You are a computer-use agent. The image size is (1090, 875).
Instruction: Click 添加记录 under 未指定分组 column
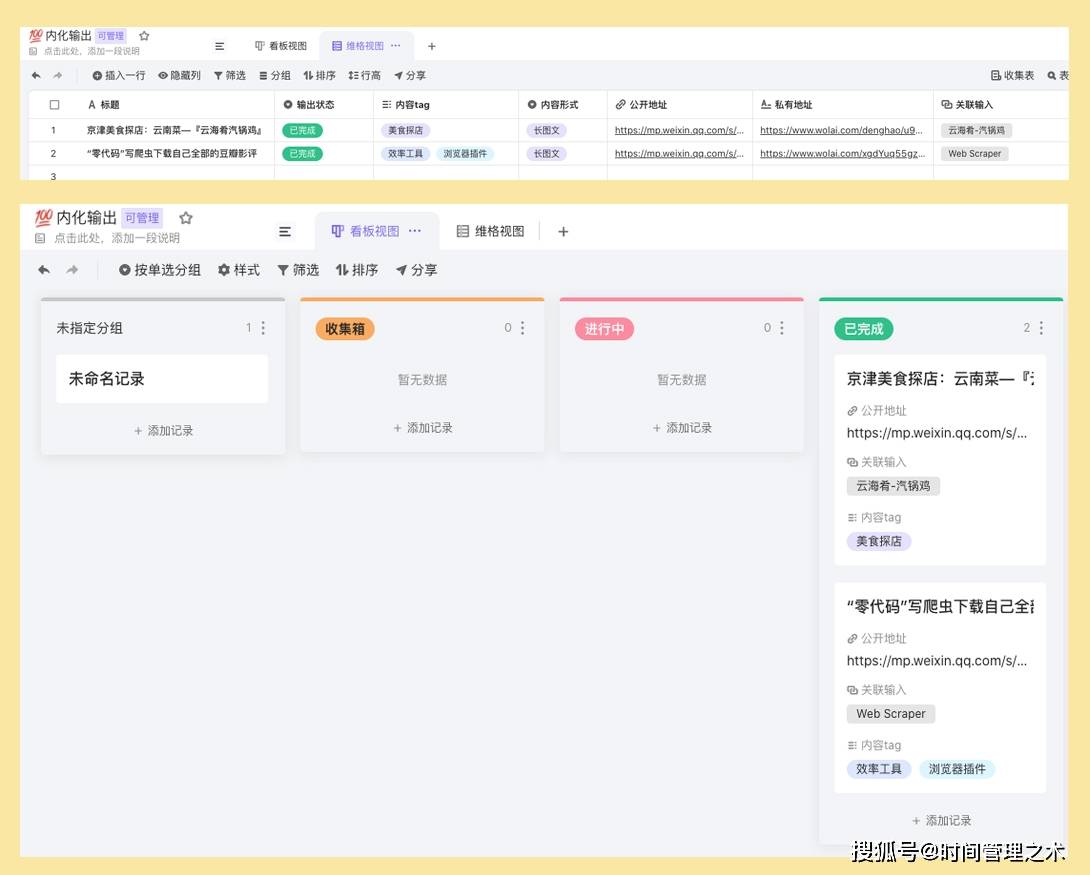pyautogui.click(x=163, y=431)
